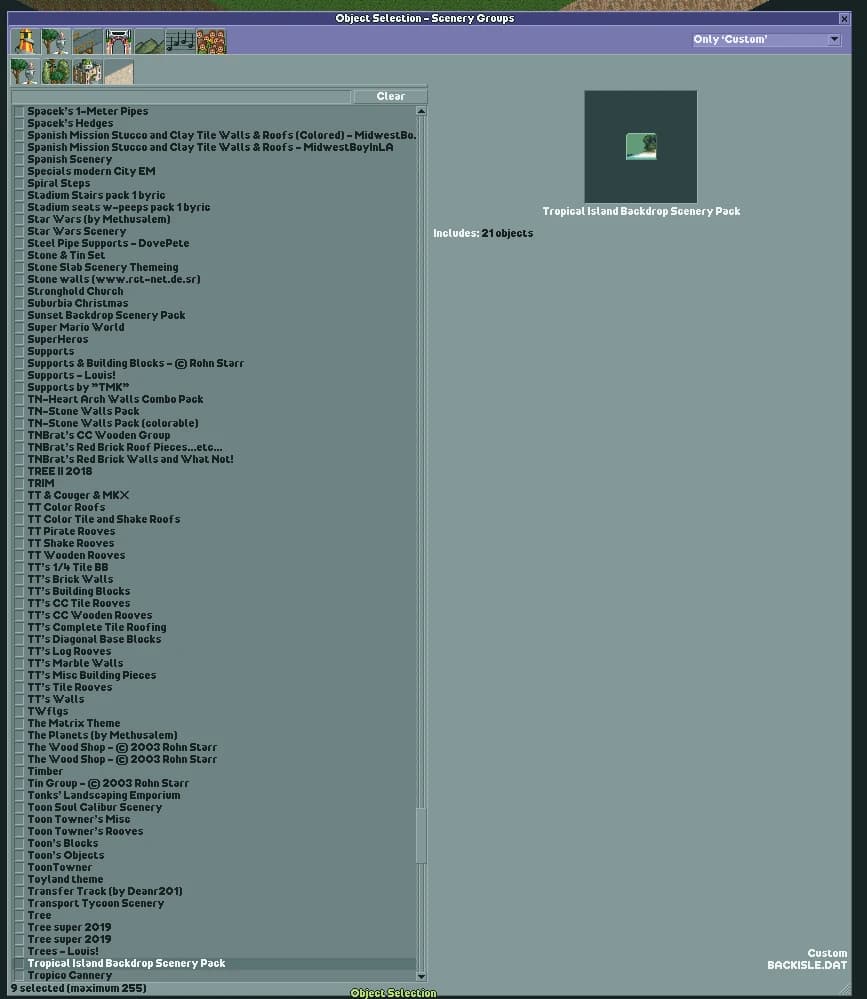867x999 pixels.
Task: Select 'Transport Tycoon Scenery' row
Action: [215, 903]
